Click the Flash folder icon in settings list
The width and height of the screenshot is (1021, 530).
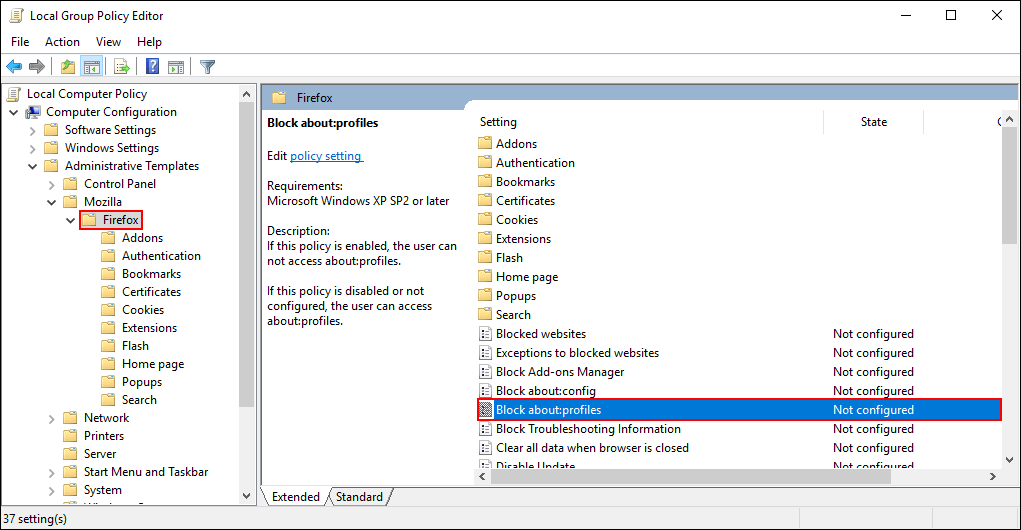tap(484, 257)
